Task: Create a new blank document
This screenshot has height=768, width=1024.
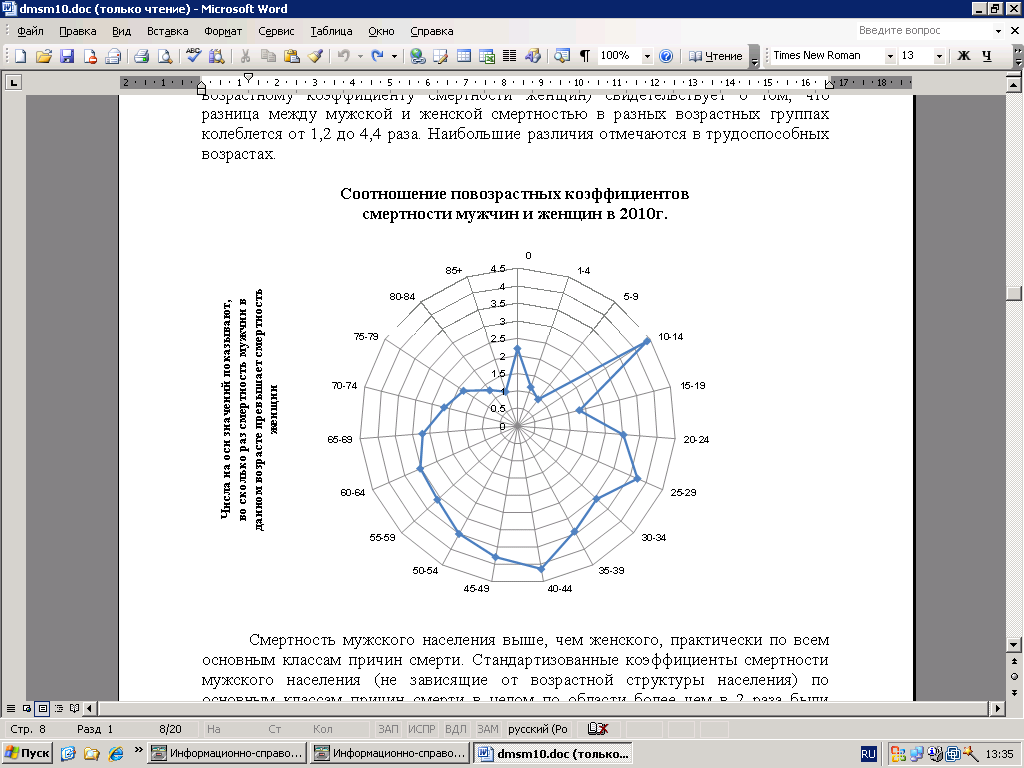Action: point(20,56)
